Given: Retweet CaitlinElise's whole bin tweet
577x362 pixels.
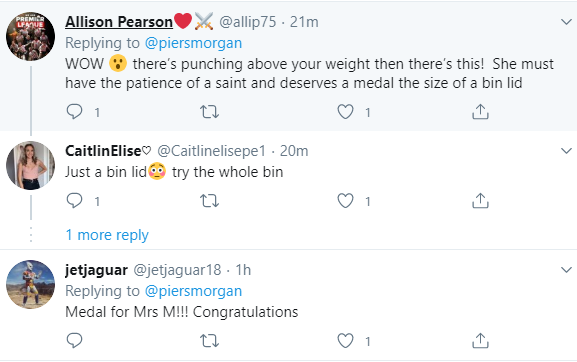Looking at the screenshot, I should (209, 201).
